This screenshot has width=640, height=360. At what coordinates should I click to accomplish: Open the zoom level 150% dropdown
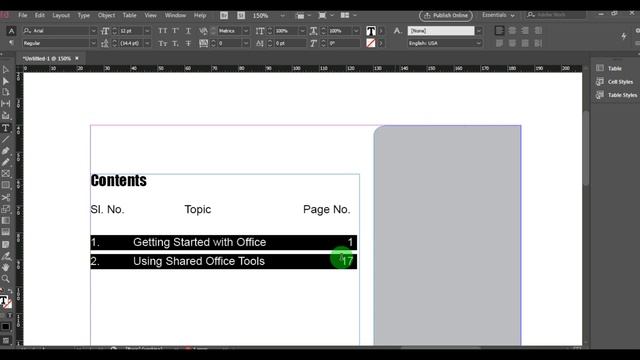click(282, 16)
